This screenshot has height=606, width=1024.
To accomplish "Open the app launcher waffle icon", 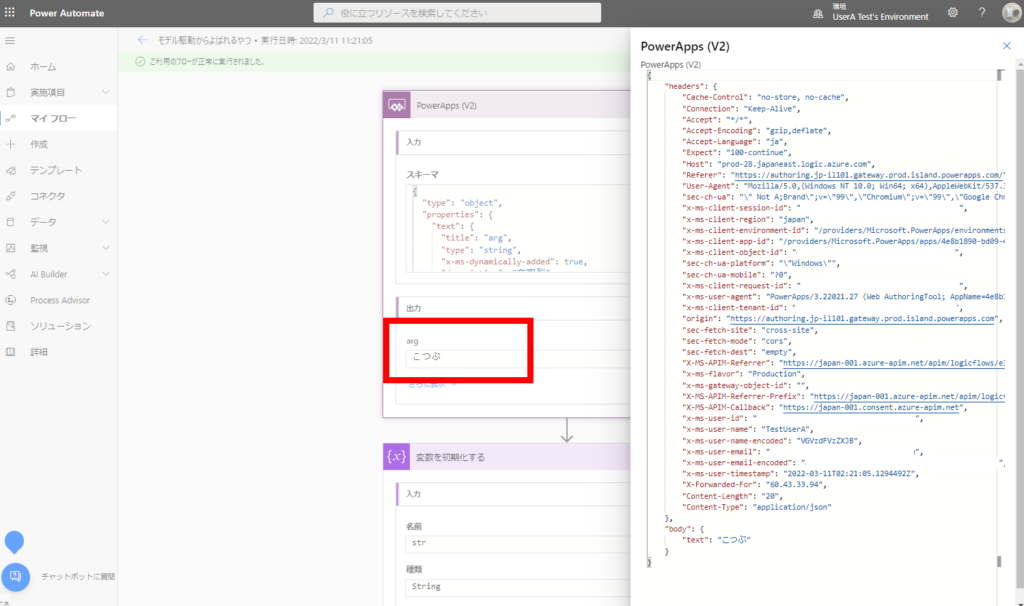I will [10, 12].
